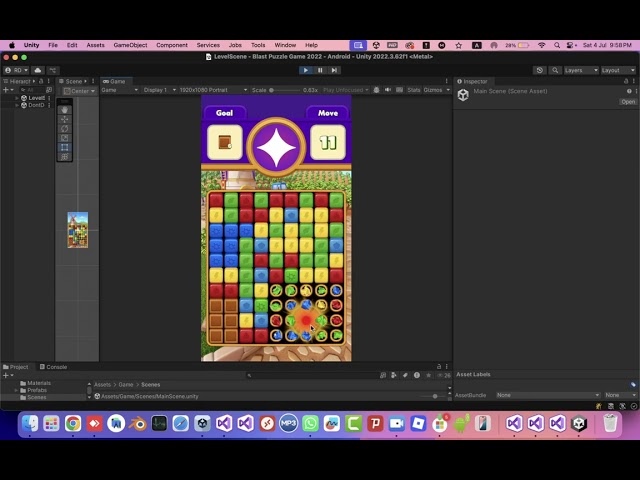Screen dimensions: 640x480
Task: Select the Move tool in Scene toolbar
Action: [x=64, y=119]
